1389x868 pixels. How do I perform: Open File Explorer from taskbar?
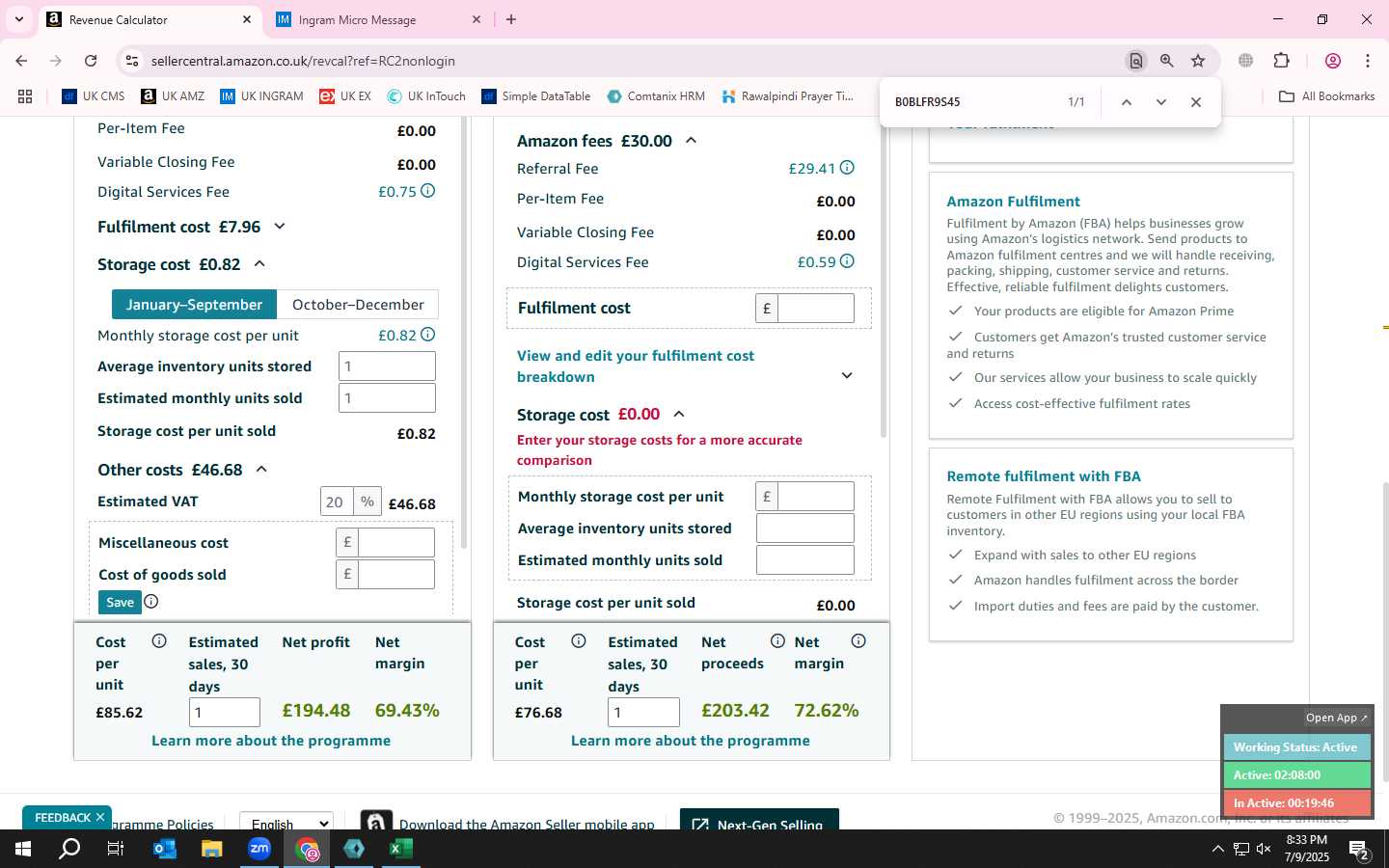211,849
